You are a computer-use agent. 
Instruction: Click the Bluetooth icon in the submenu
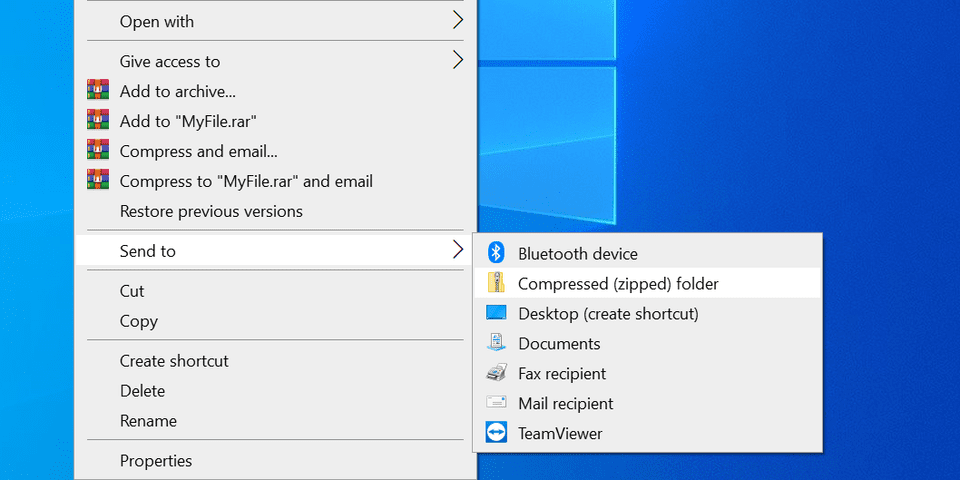pyautogui.click(x=496, y=254)
